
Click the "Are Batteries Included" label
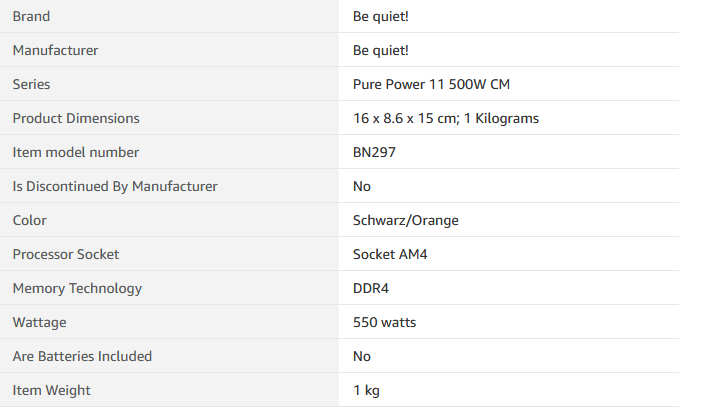[82, 356]
